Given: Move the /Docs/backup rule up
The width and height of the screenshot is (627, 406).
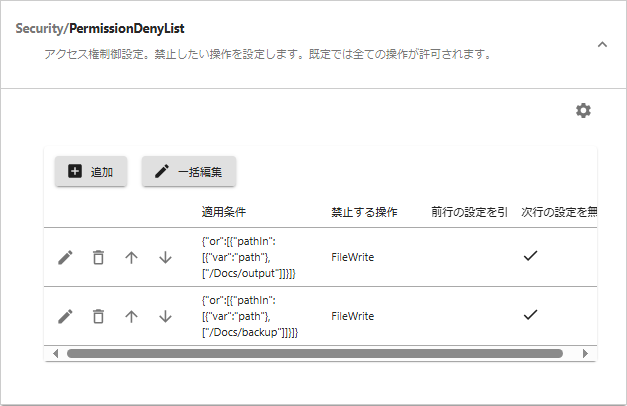Looking at the screenshot, I should (x=131, y=316).
